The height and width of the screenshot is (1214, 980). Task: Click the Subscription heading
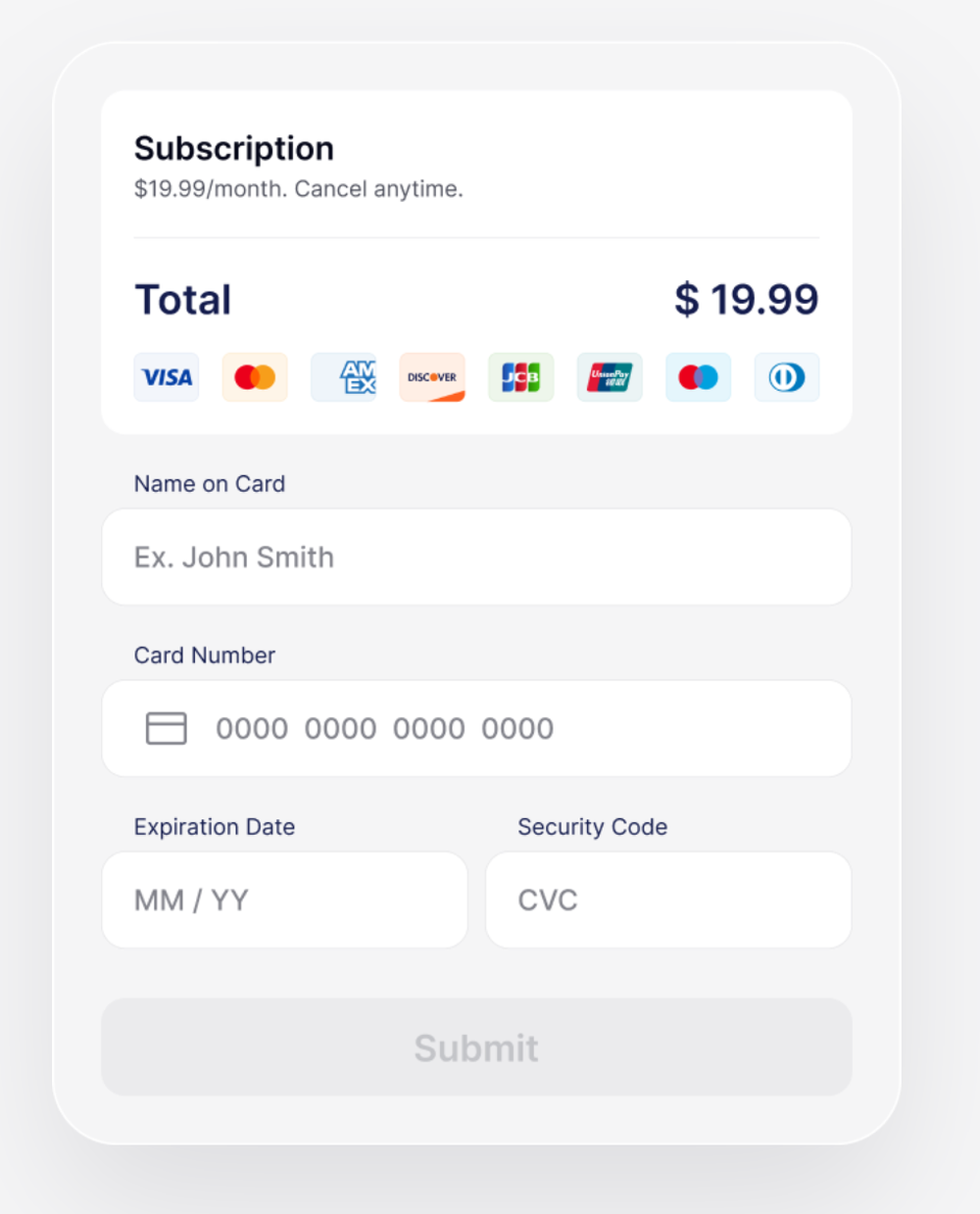point(233,148)
